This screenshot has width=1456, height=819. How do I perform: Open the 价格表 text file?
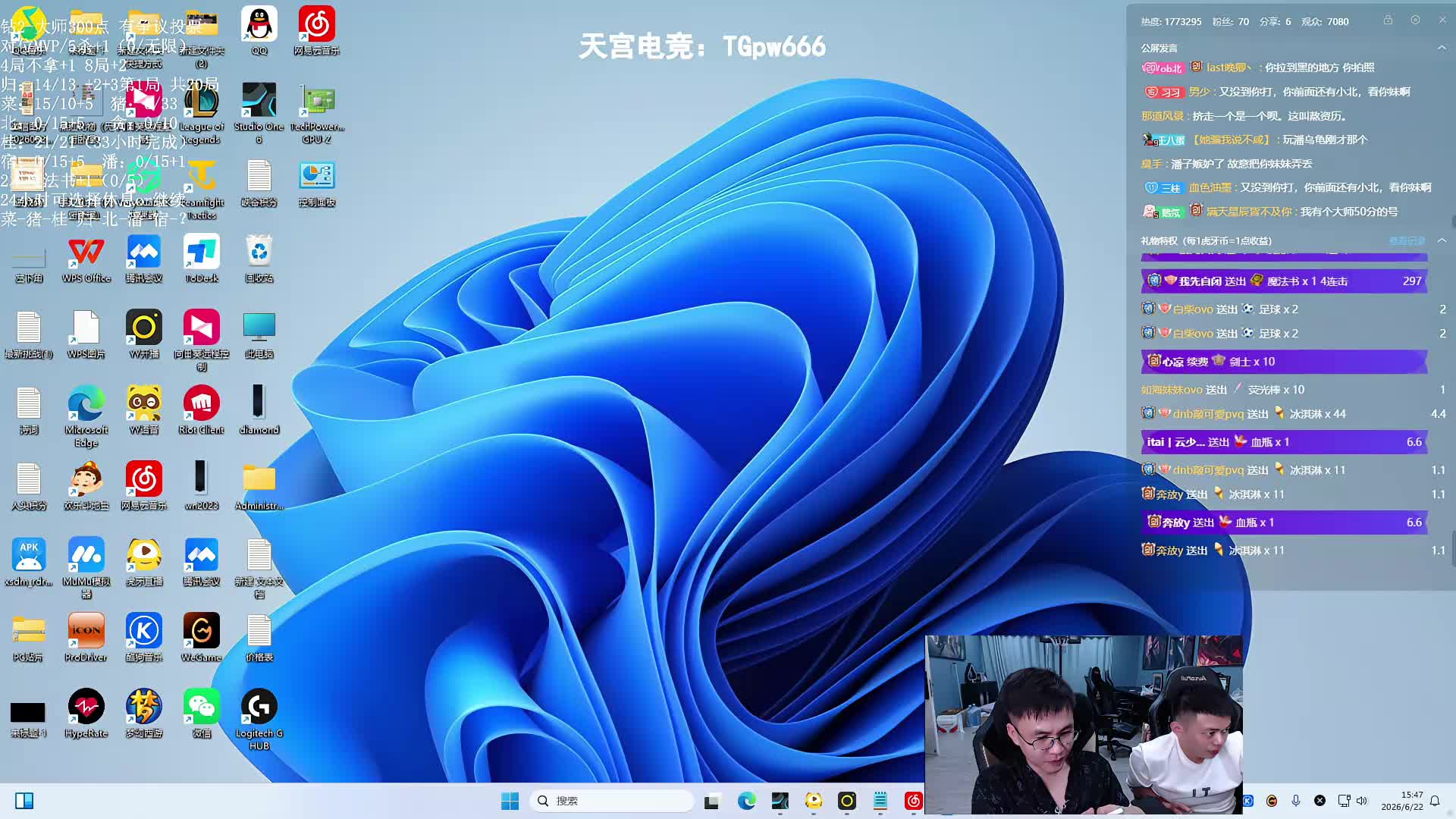(259, 637)
